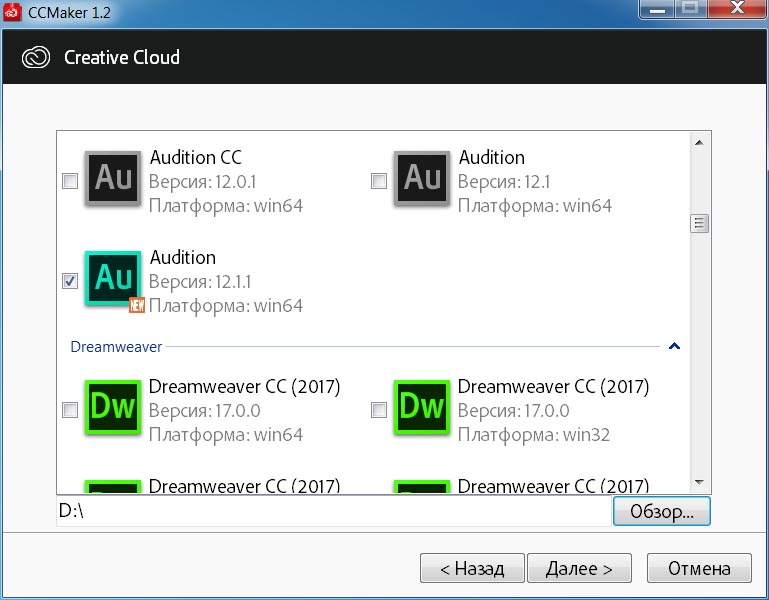Screen dimensions: 769x600
Task: Click the scrollbar up arrow
Action: [700, 143]
